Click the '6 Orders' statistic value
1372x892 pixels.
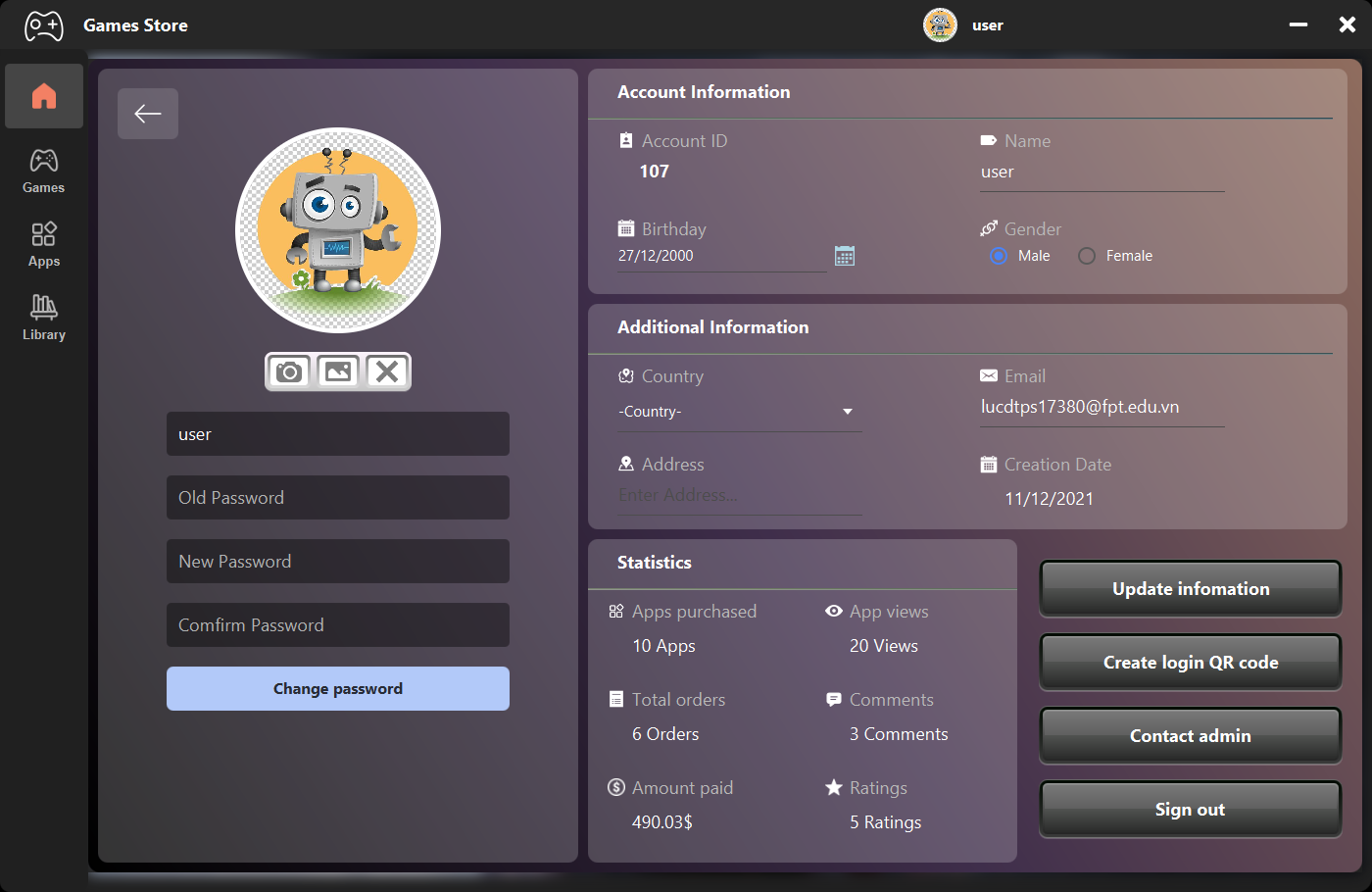coord(665,734)
